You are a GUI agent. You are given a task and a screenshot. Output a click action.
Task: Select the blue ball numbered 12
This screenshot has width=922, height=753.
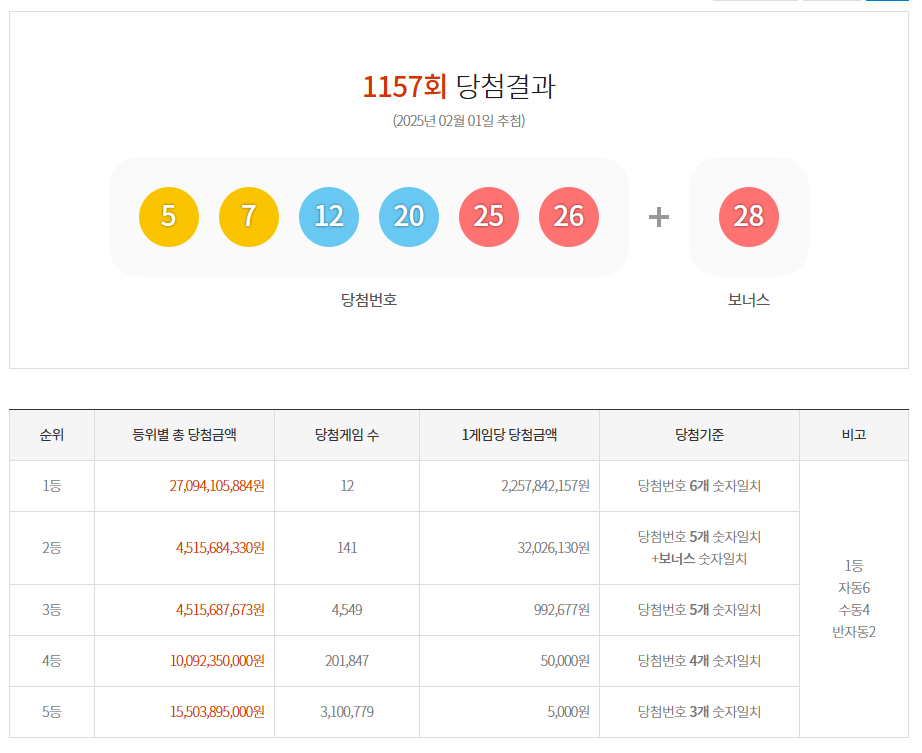329,216
